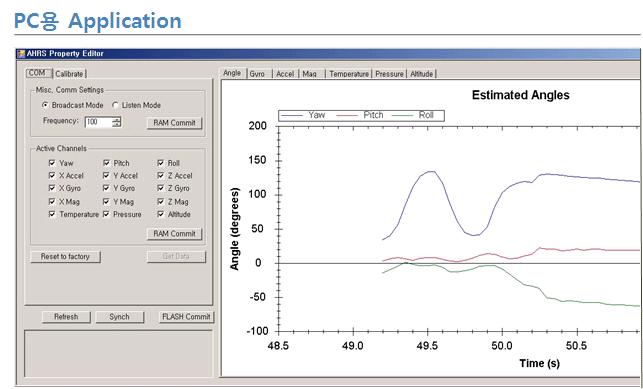Screen dimensions: 643x389
Task: Click the 49.5 time axis tick label
Action: 427,346
